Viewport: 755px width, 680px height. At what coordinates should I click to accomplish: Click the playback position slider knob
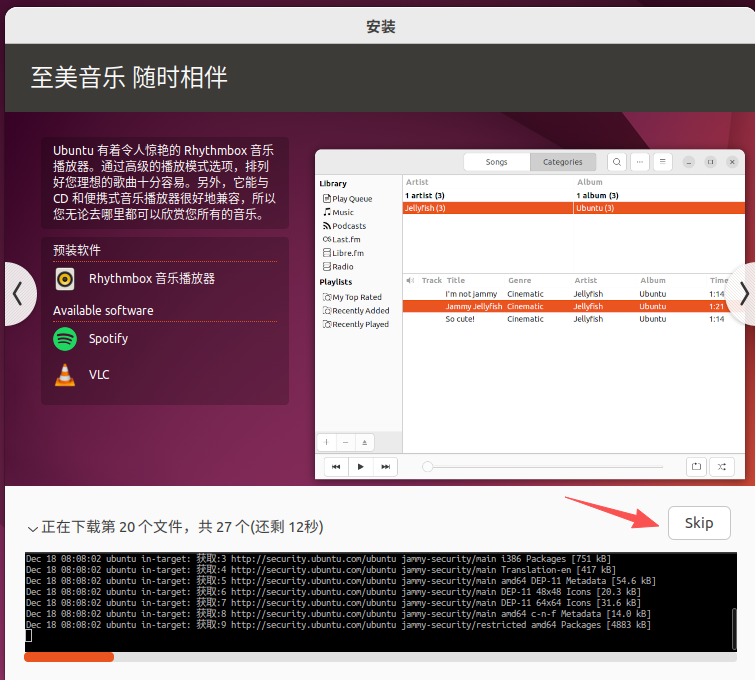[x=427, y=467]
